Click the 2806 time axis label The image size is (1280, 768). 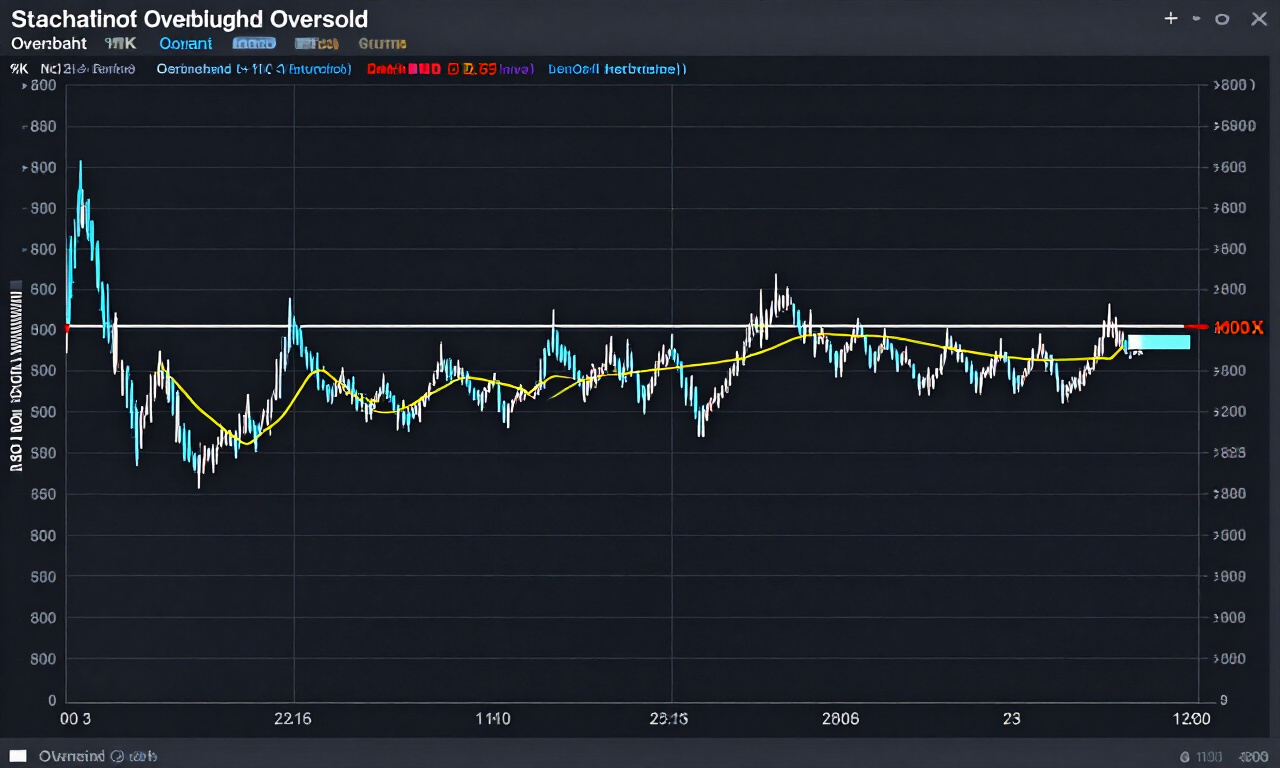840,718
